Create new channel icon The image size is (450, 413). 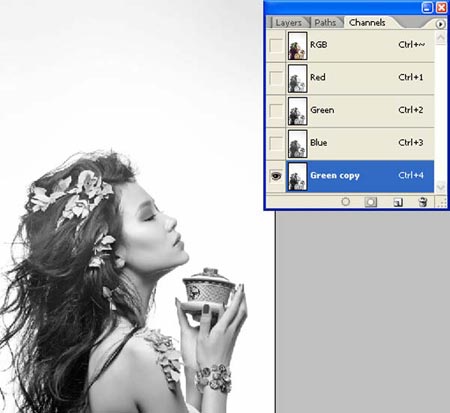398,202
